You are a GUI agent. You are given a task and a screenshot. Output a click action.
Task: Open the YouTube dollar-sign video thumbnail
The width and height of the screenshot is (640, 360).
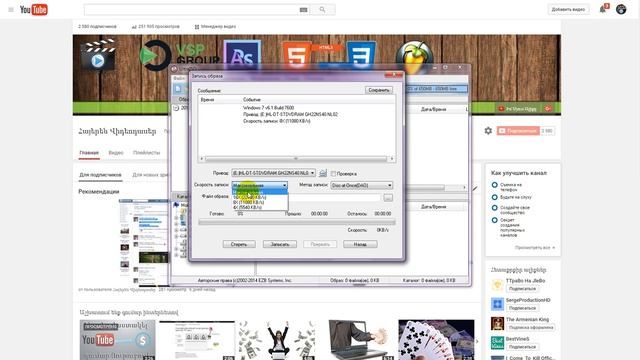tap(118, 340)
